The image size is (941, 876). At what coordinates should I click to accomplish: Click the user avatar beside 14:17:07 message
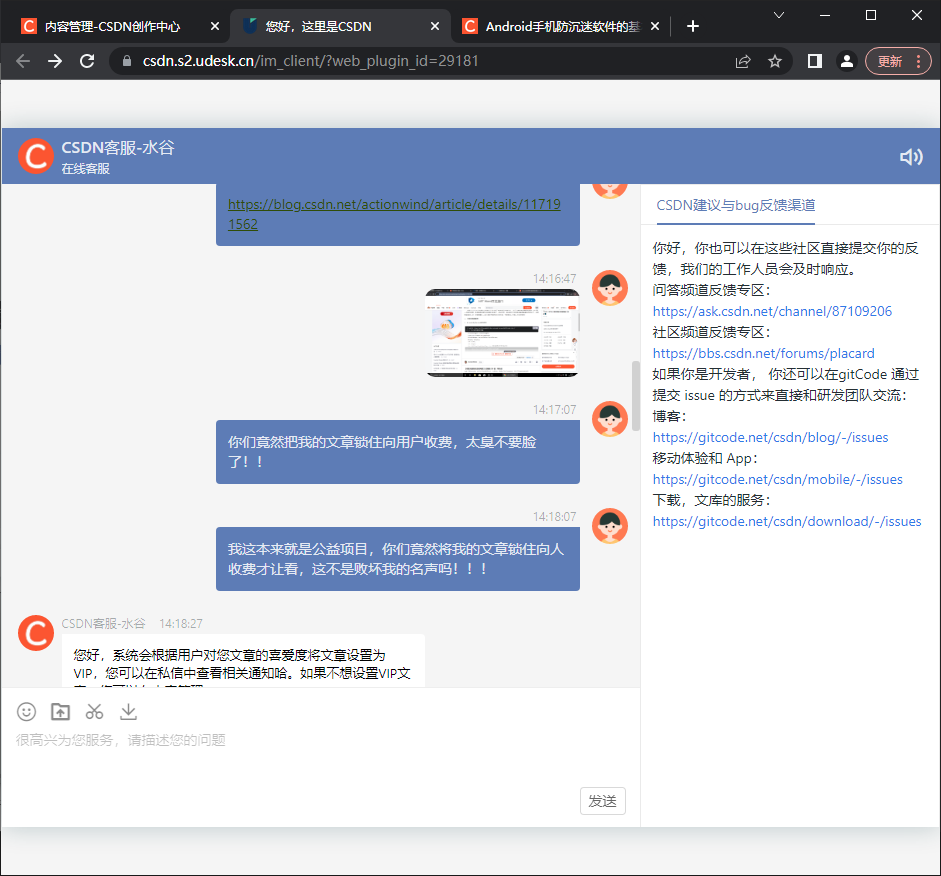pos(610,419)
